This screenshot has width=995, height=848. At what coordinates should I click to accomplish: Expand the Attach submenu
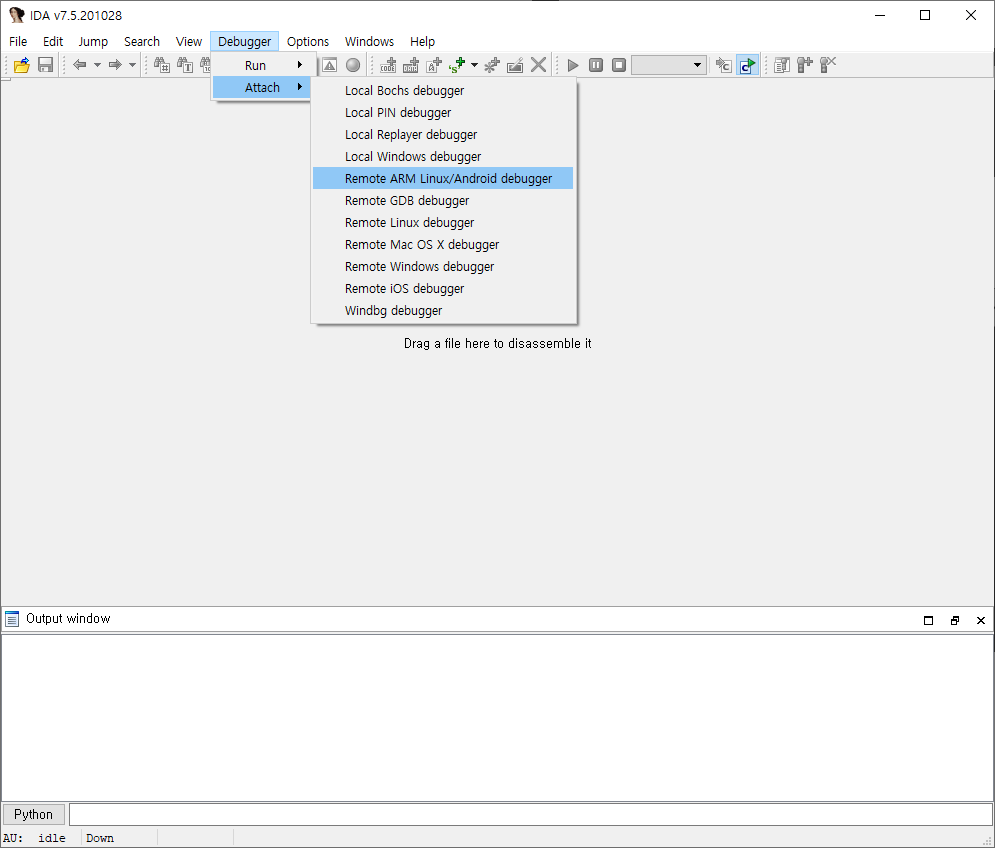(261, 87)
